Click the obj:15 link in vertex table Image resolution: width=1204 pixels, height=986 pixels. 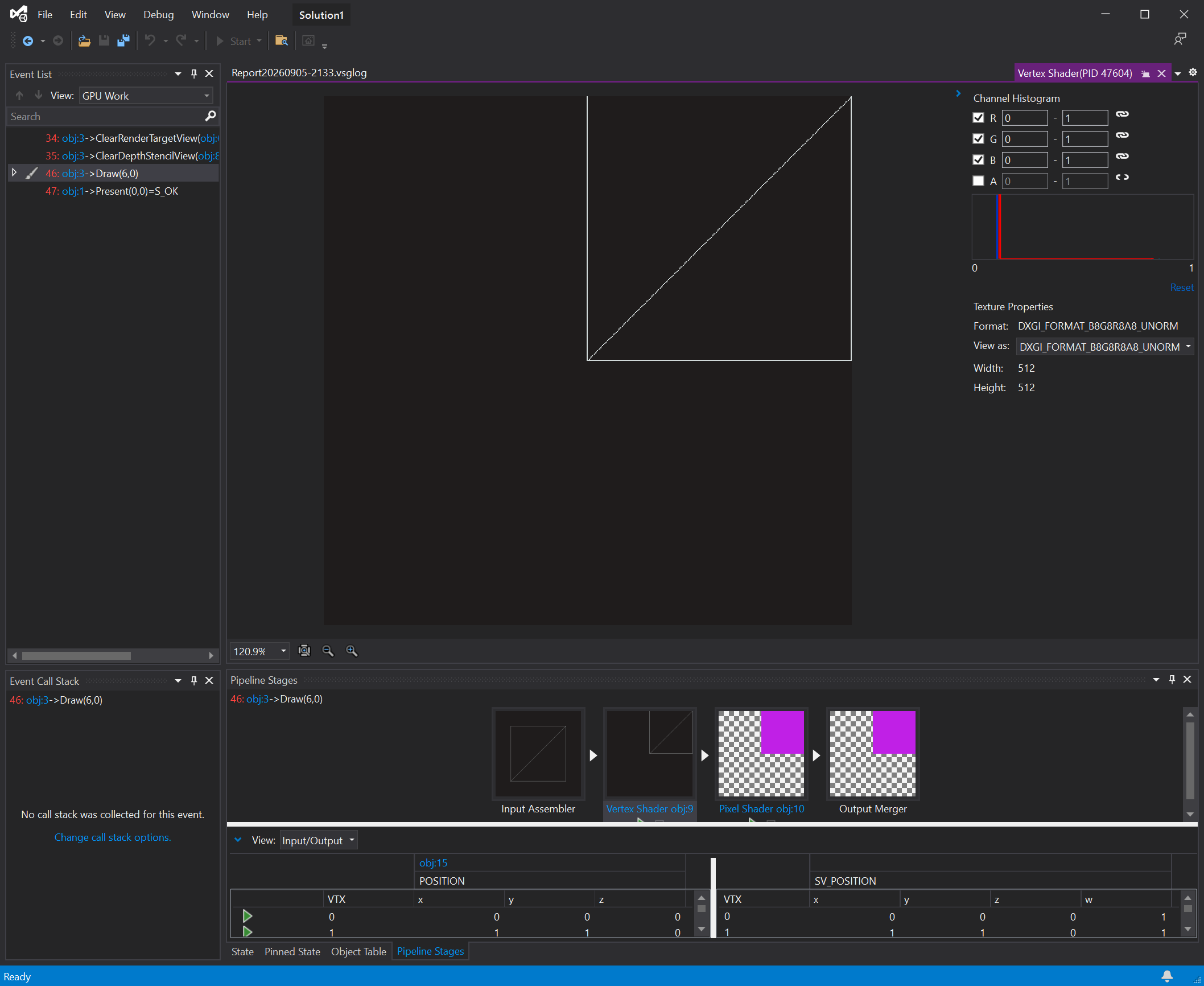434,863
